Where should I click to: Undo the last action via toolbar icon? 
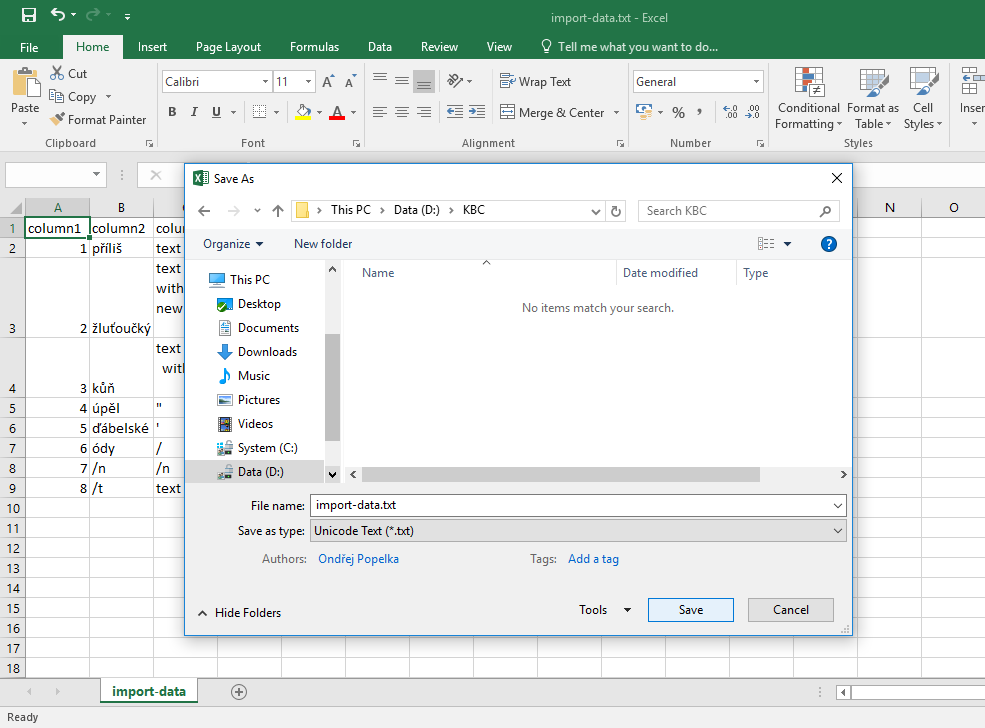pos(58,14)
